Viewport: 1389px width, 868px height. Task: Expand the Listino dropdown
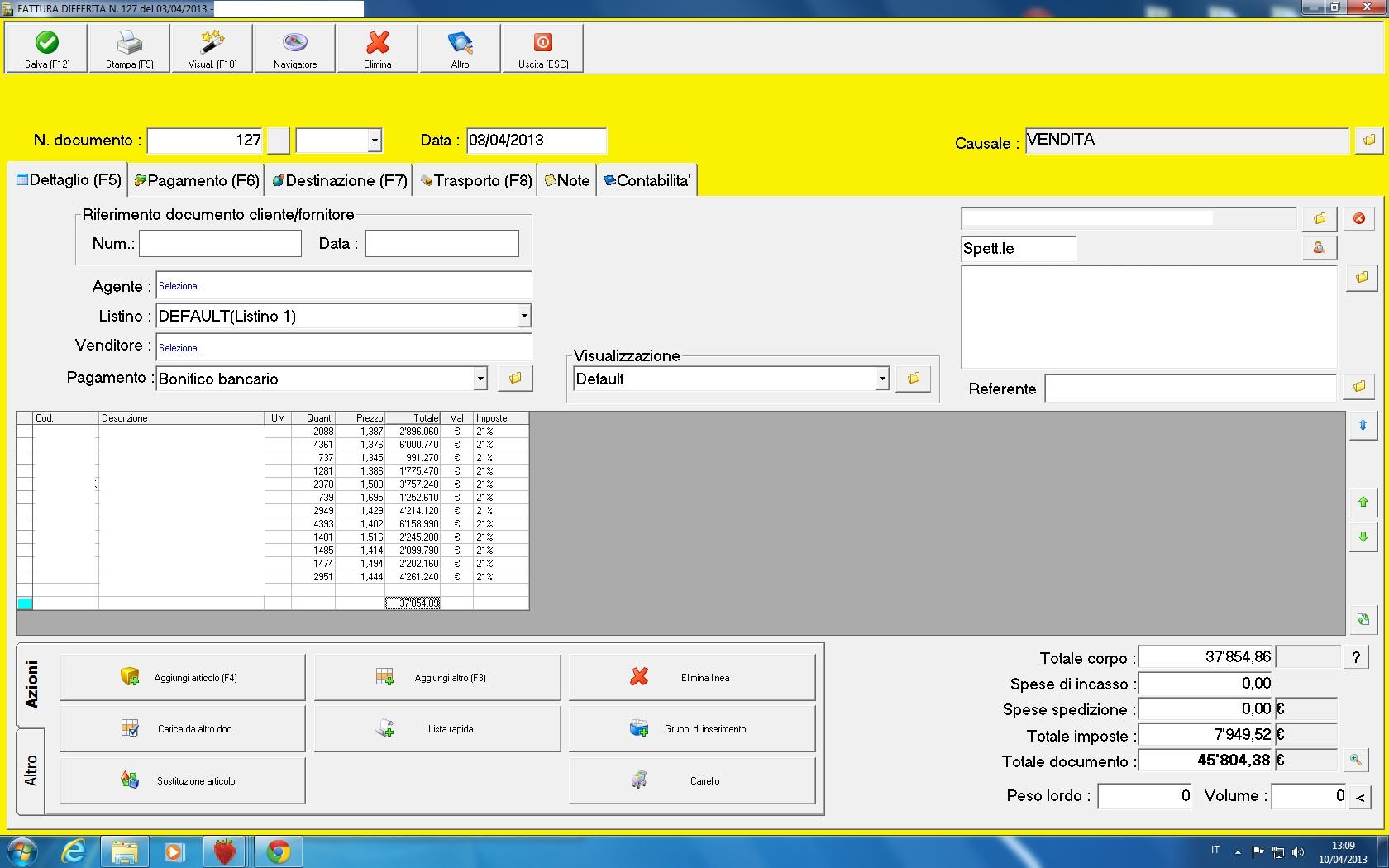point(523,316)
